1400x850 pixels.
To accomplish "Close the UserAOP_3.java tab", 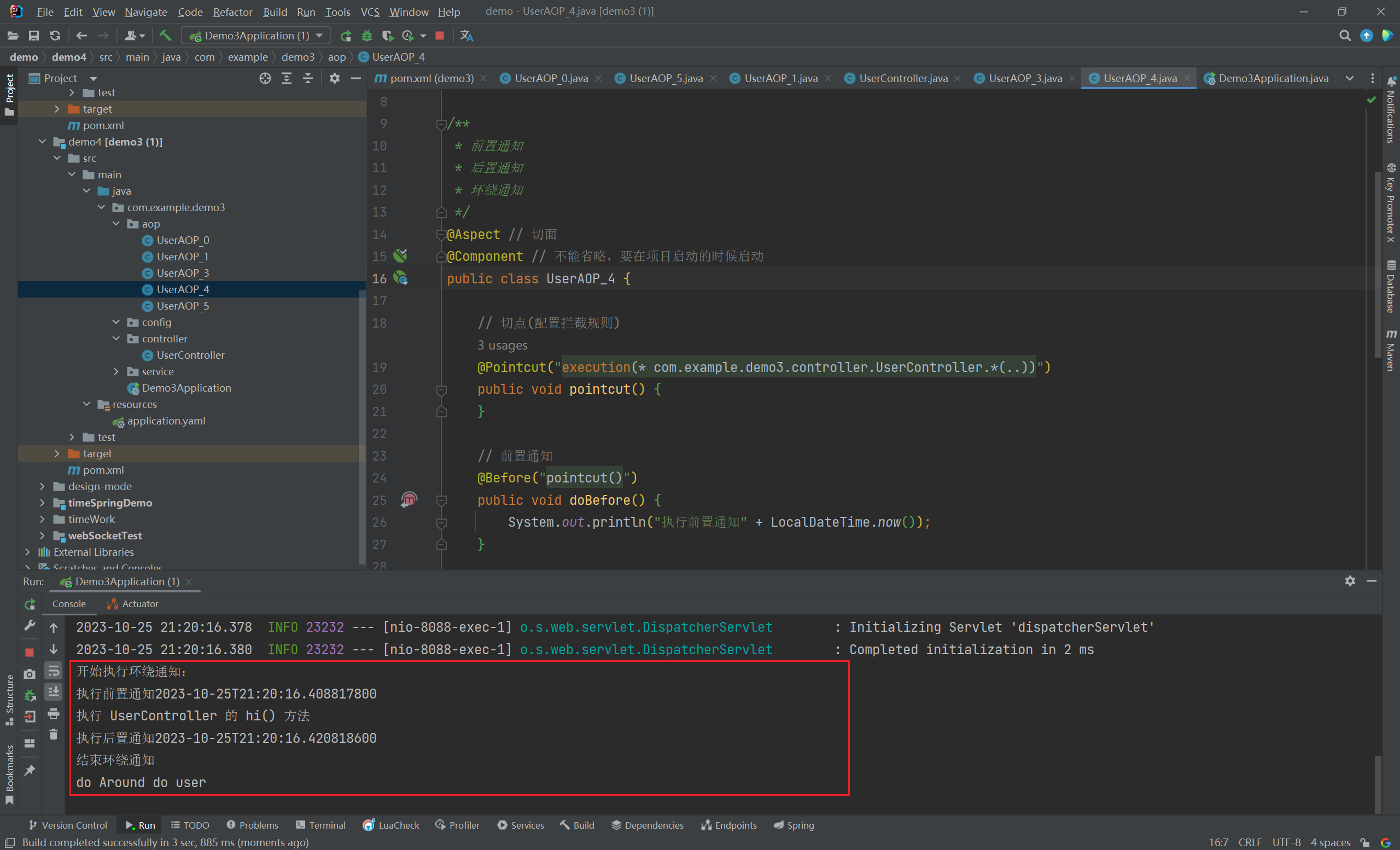I will pos(1072,78).
